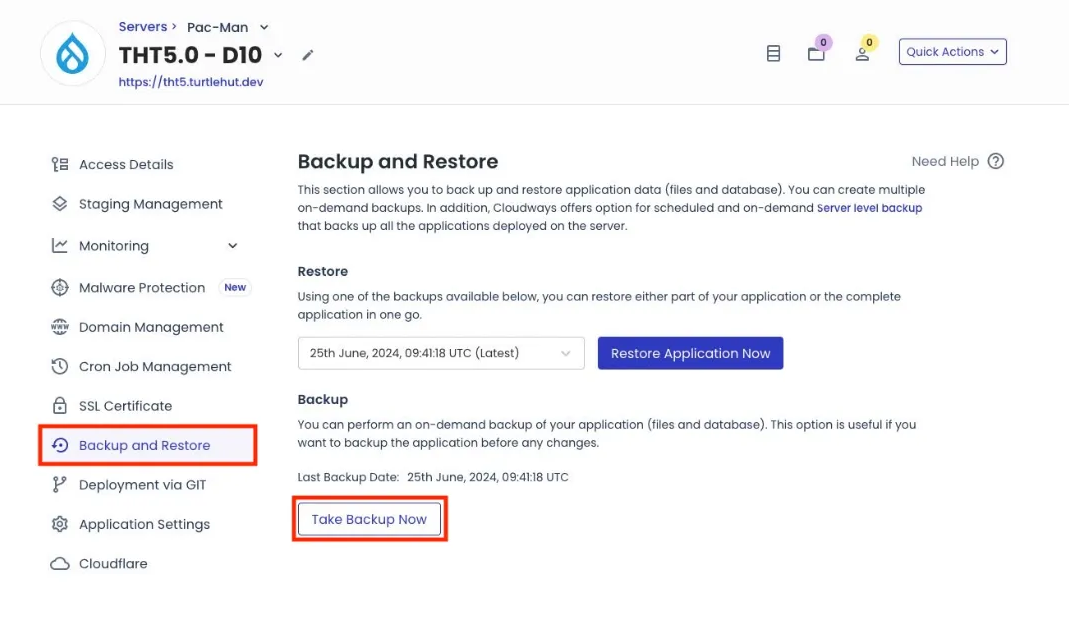Open the https://tht5.turtlehut.dev URL link

[191, 83]
